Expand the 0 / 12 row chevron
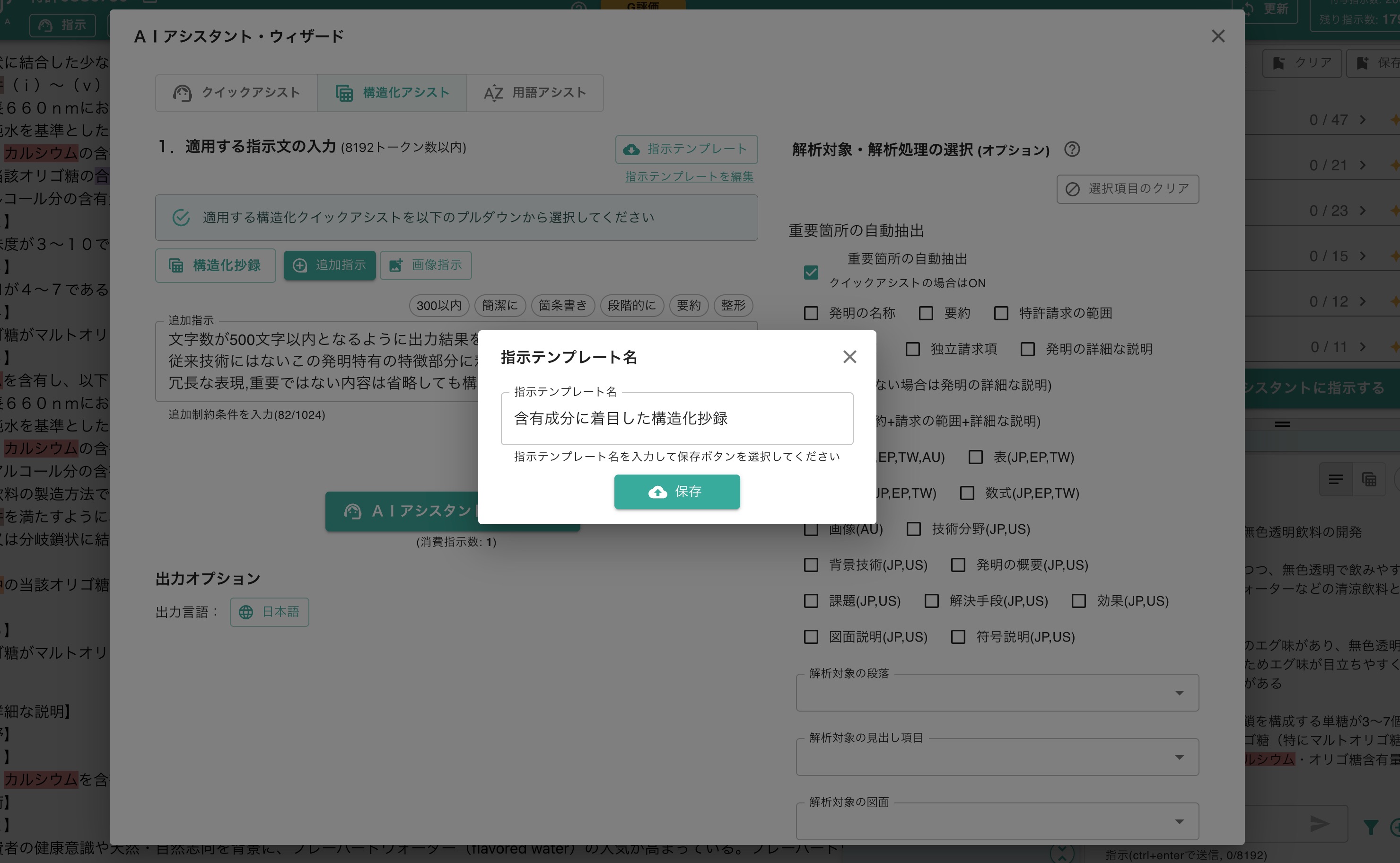 [1363, 301]
